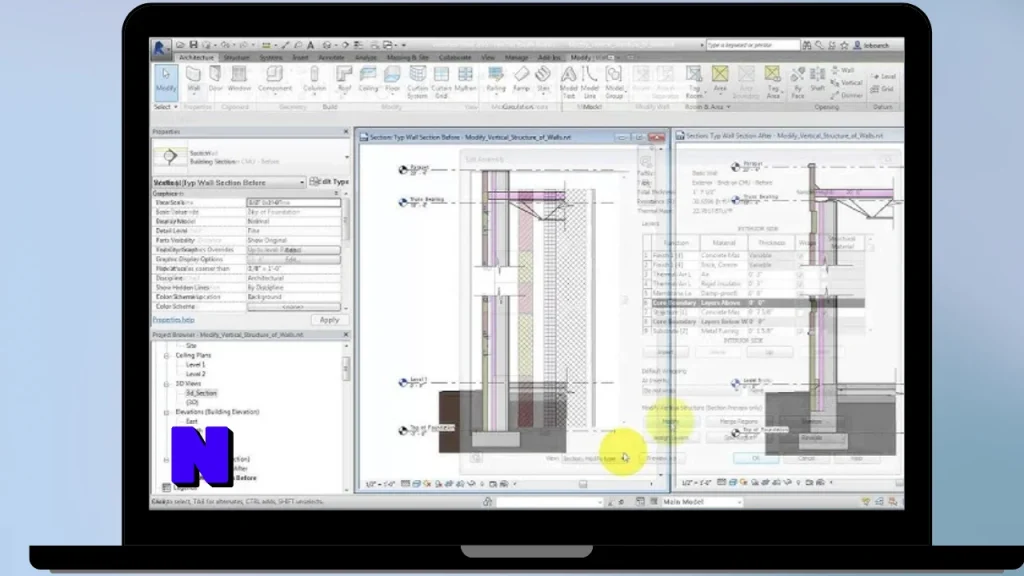This screenshot has width=1024, height=576.
Task: Select the Vertical opening tool
Action: pyautogui.click(x=846, y=83)
